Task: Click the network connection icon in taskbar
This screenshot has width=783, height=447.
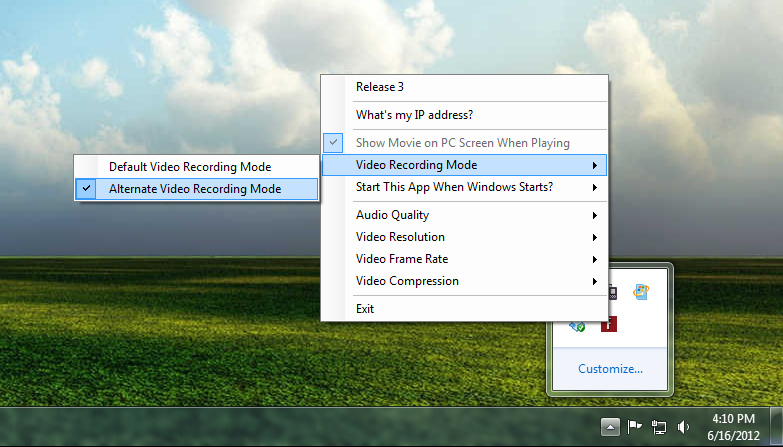Action: tap(659, 427)
